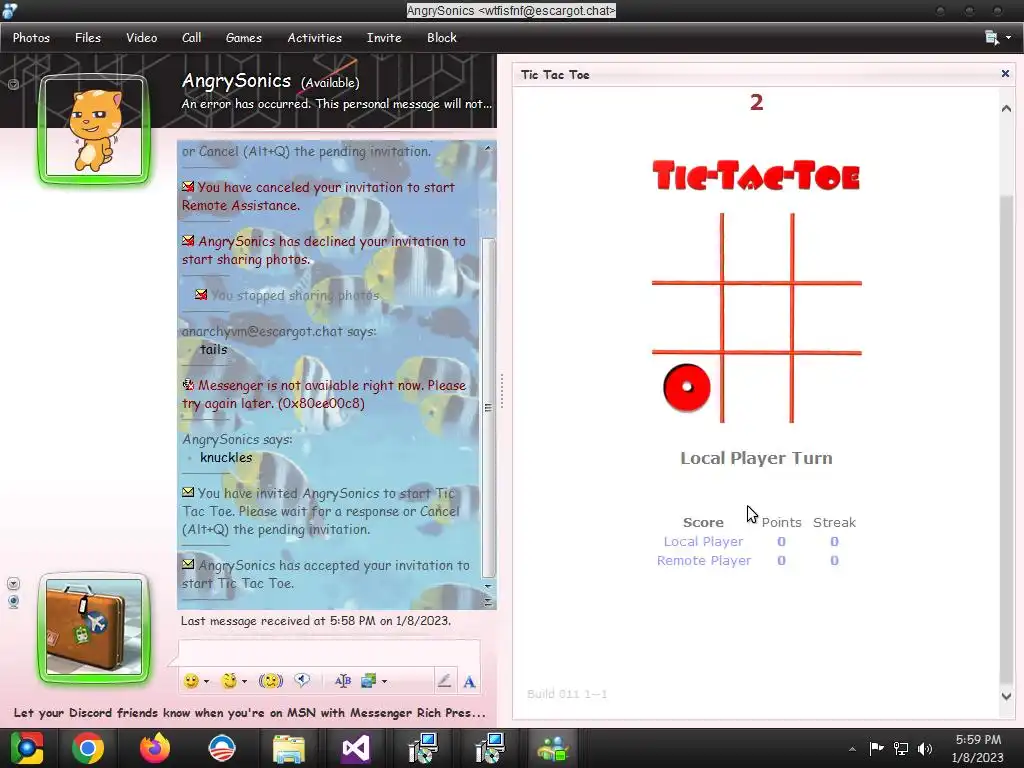Open the emoticon picker smiley icon
The image size is (1024, 768).
point(191,681)
